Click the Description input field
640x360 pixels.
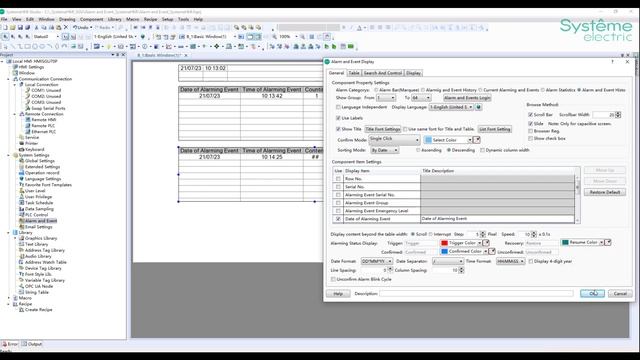click(476, 293)
